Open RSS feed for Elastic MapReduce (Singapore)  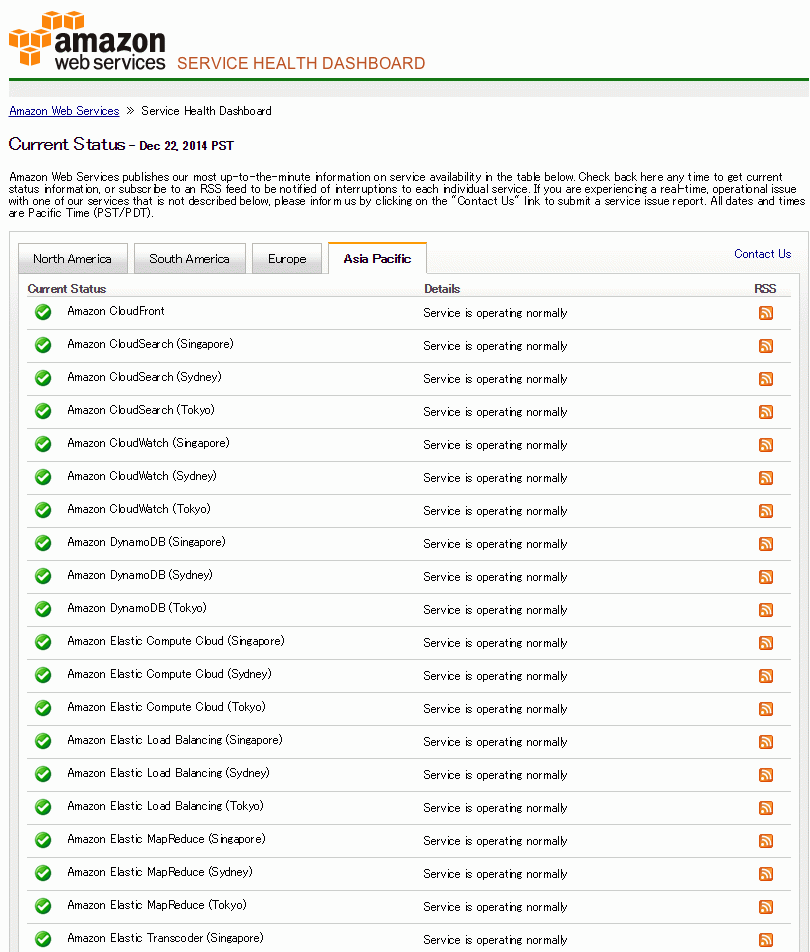tap(766, 841)
